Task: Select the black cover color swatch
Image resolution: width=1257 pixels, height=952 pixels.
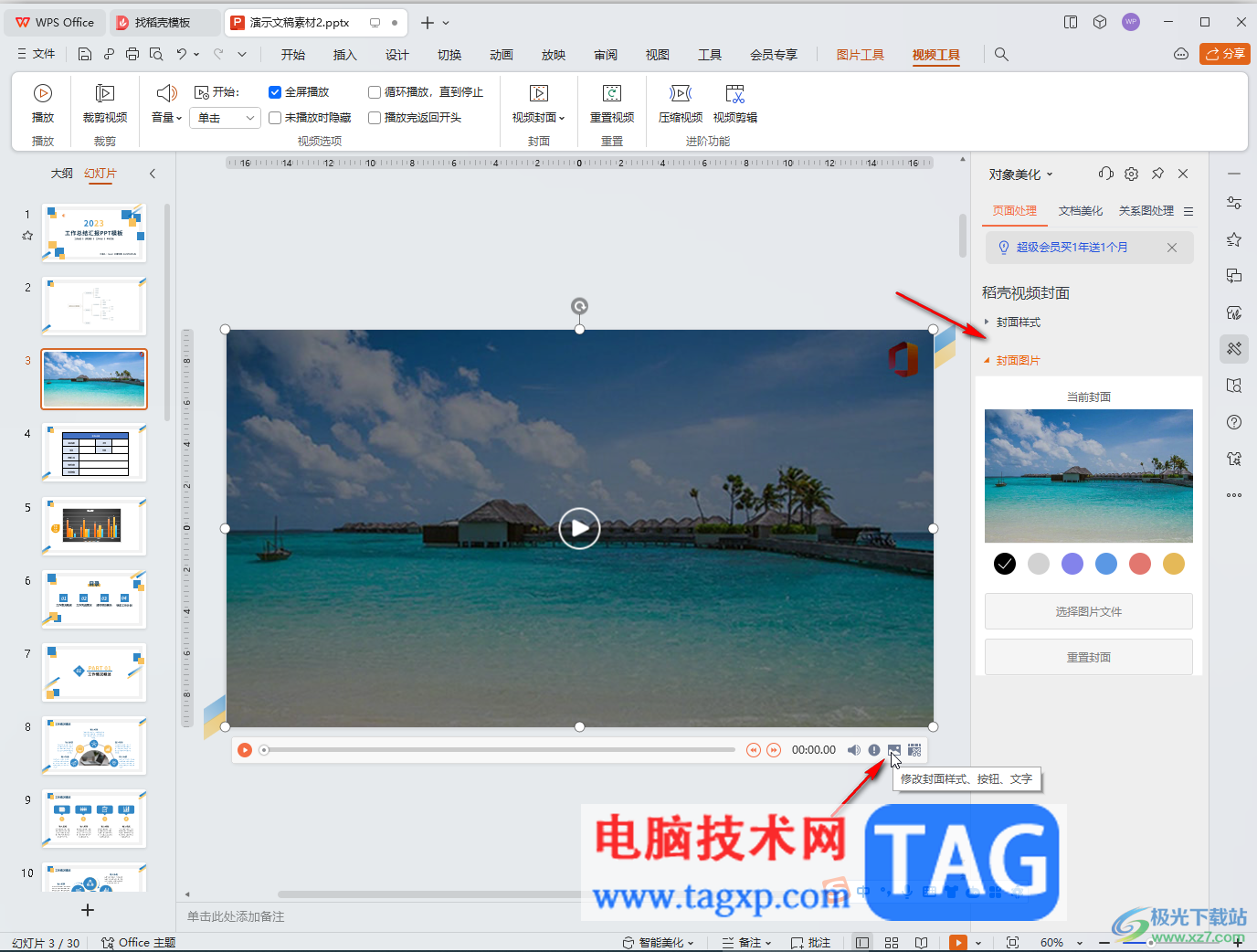Action: point(1005,564)
